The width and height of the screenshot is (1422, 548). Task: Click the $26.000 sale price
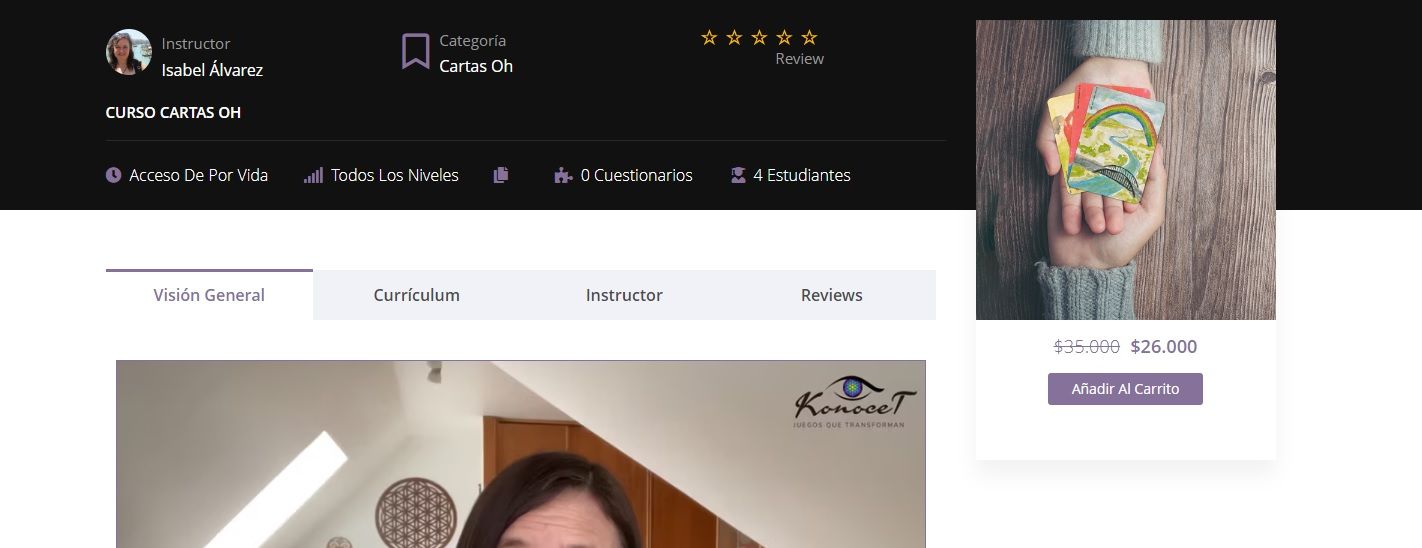1164,347
